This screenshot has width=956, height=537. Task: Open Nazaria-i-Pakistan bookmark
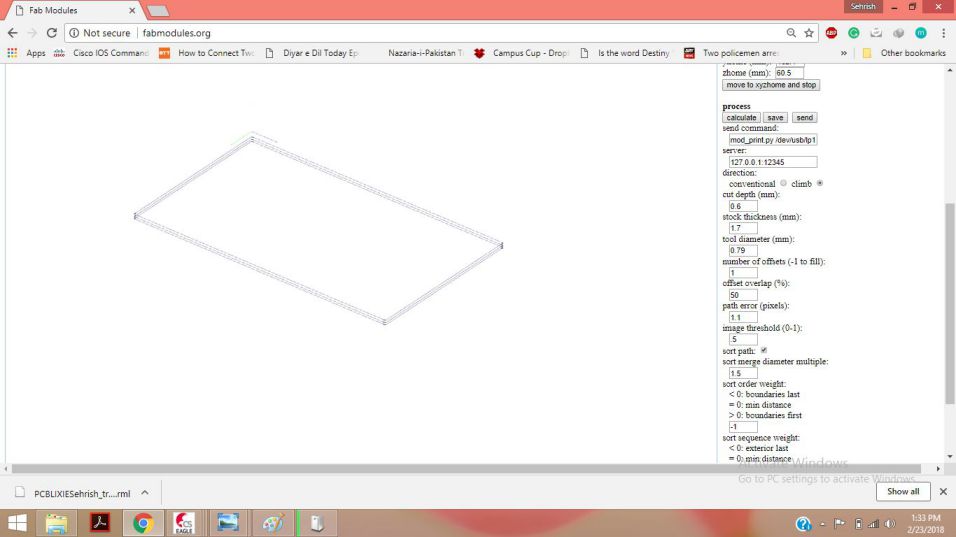[425, 53]
